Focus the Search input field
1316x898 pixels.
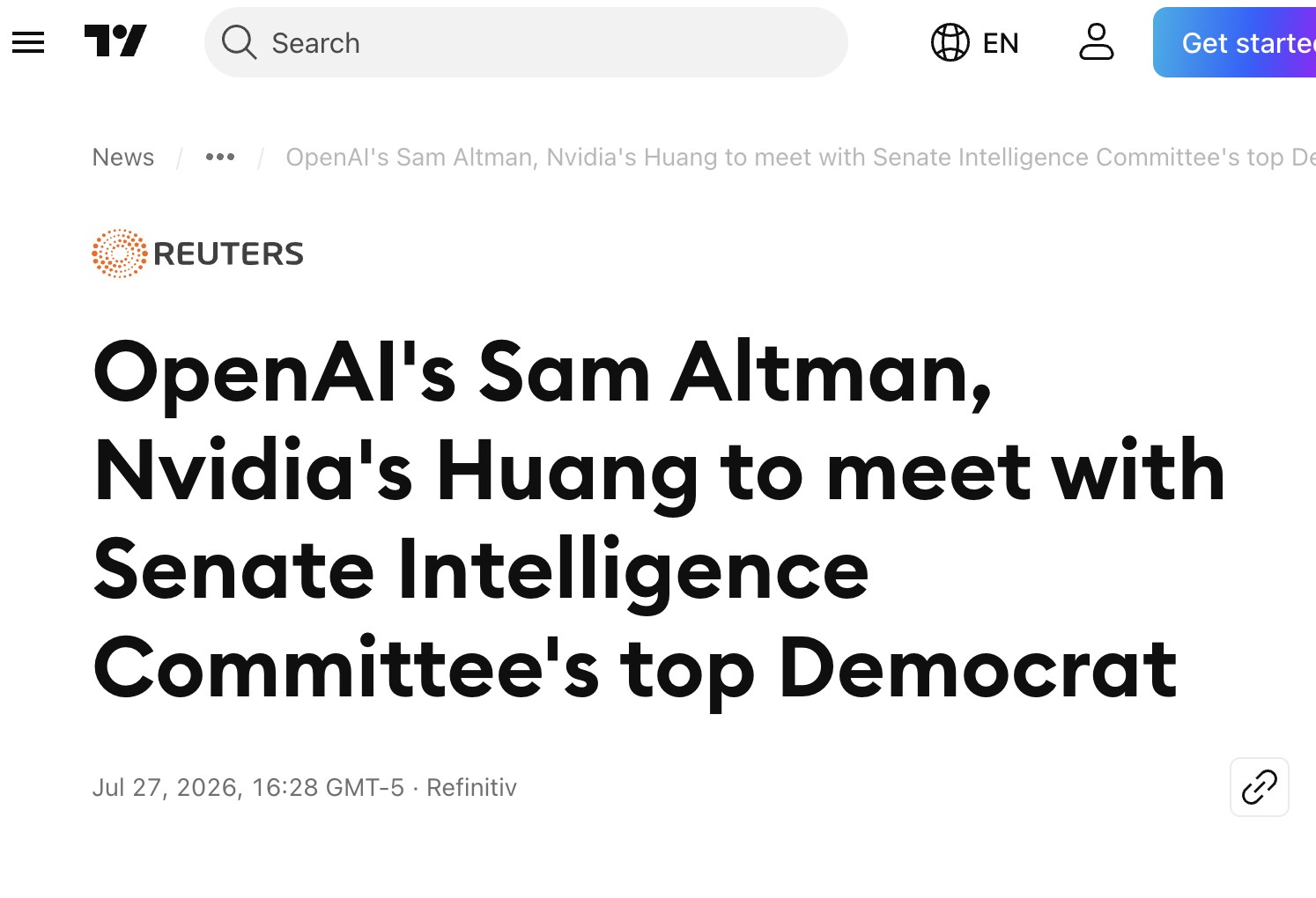[x=526, y=42]
